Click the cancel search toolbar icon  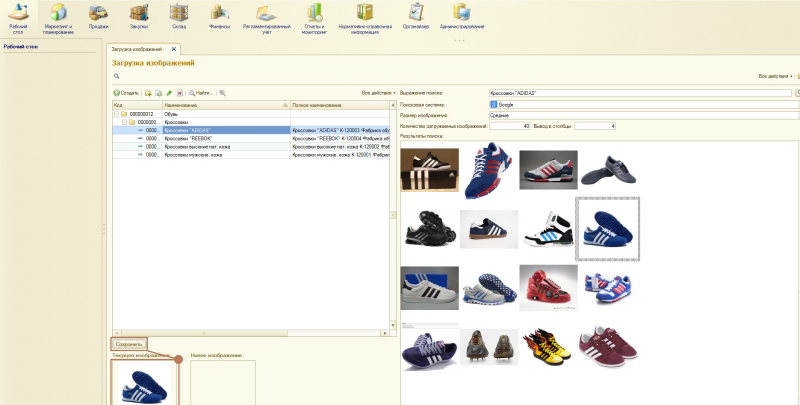pos(222,93)
